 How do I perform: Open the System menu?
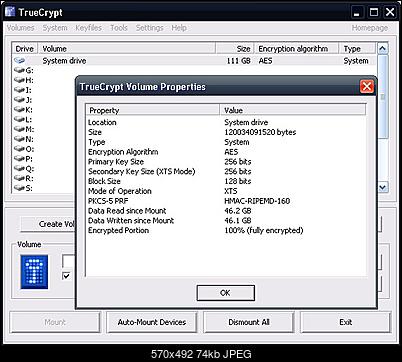(55, 28)
